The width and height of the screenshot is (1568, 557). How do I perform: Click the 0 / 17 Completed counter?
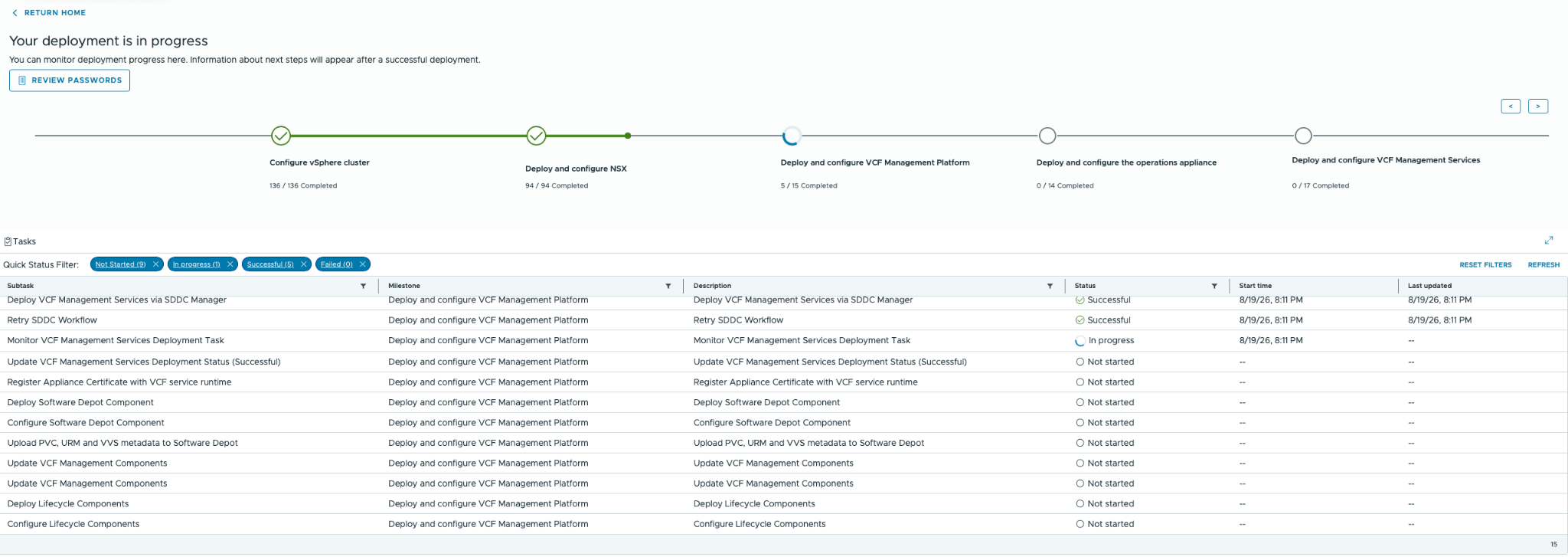1321,185
